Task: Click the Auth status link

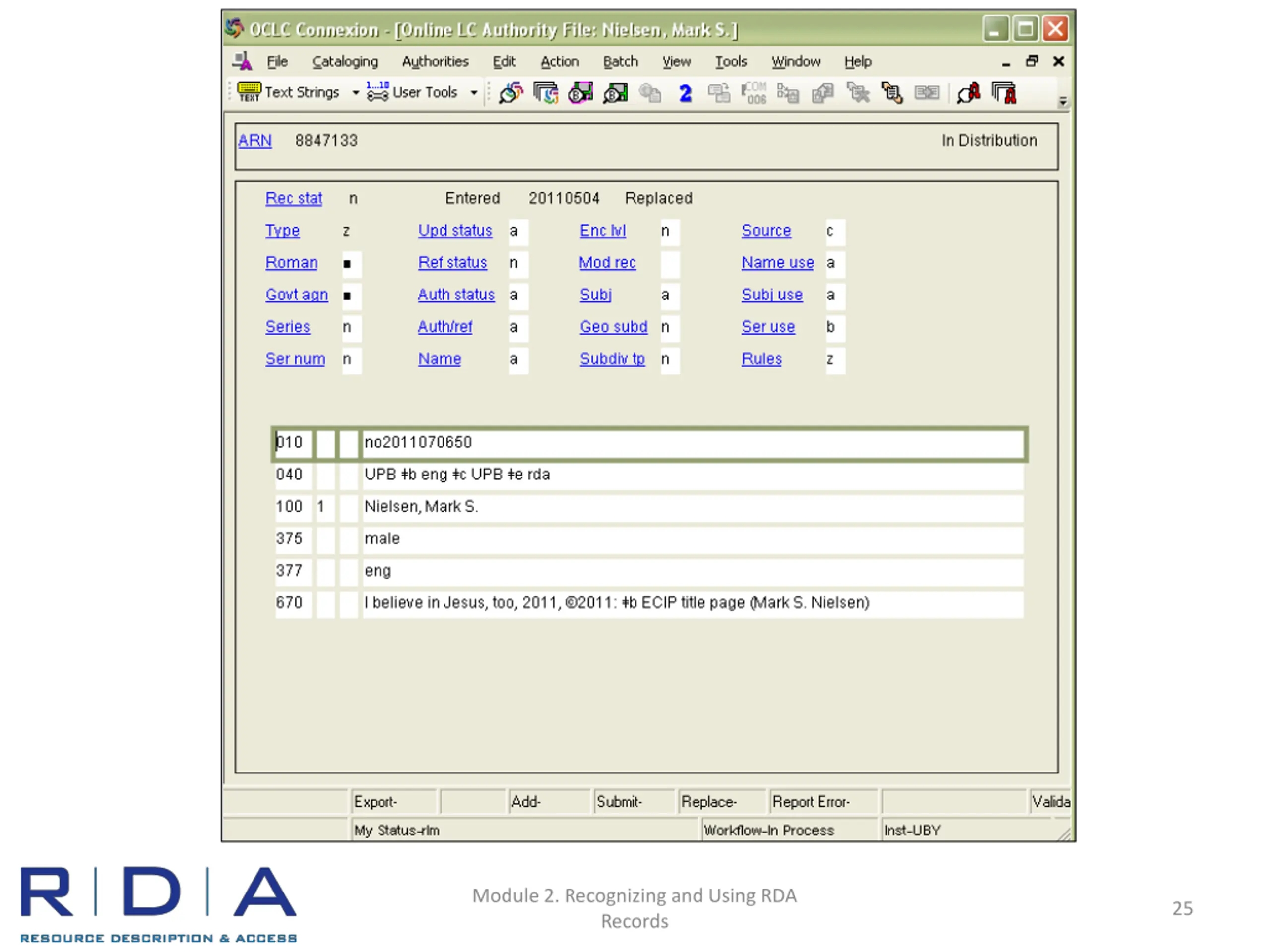Action: [x=456, y=295]
